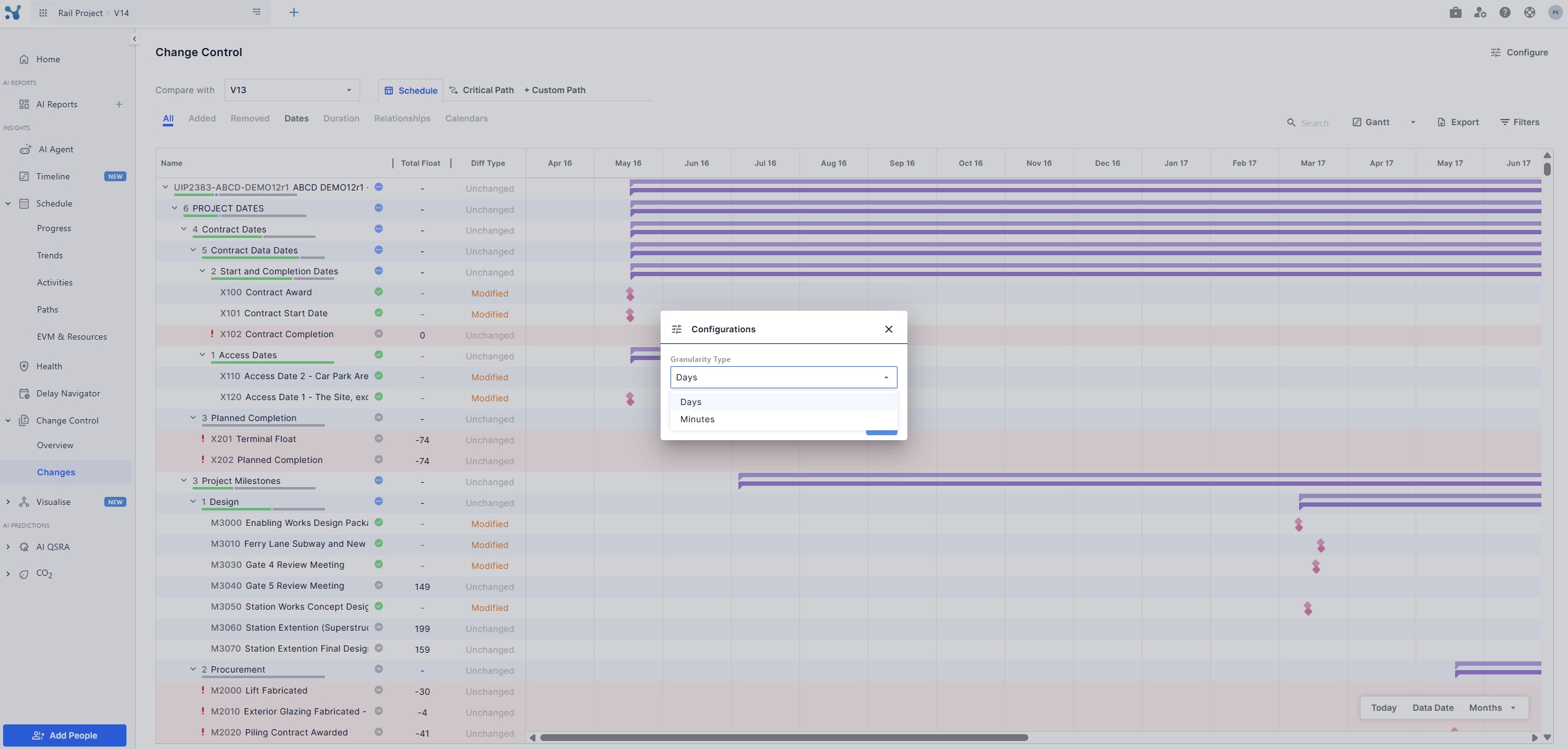Open the support lifebuoy icon
This screenshot has width=1568, height=749.
pos(1530,12)
